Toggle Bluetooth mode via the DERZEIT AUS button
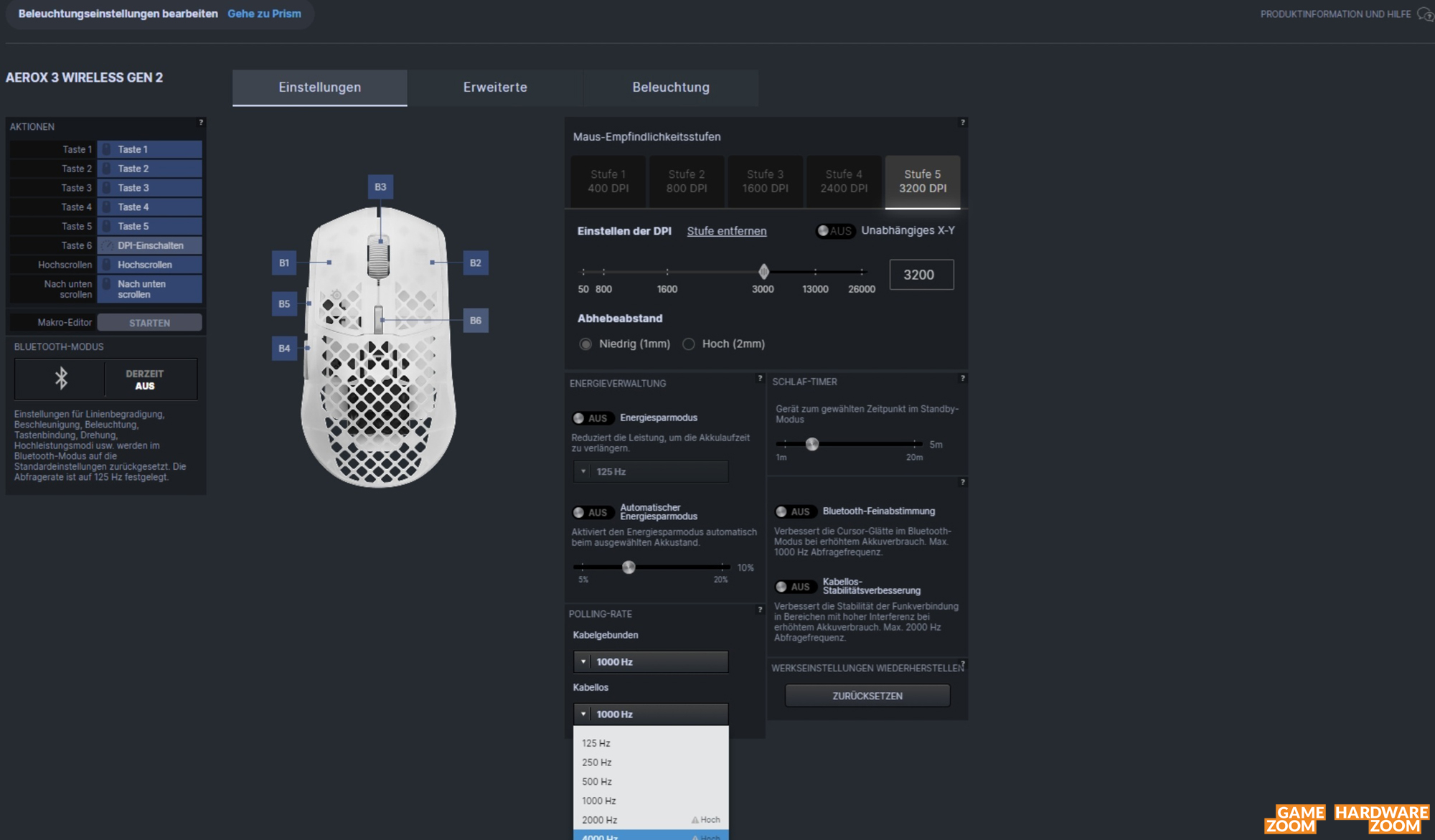This screenshot has width=1435, height=840. coord(145,379)
